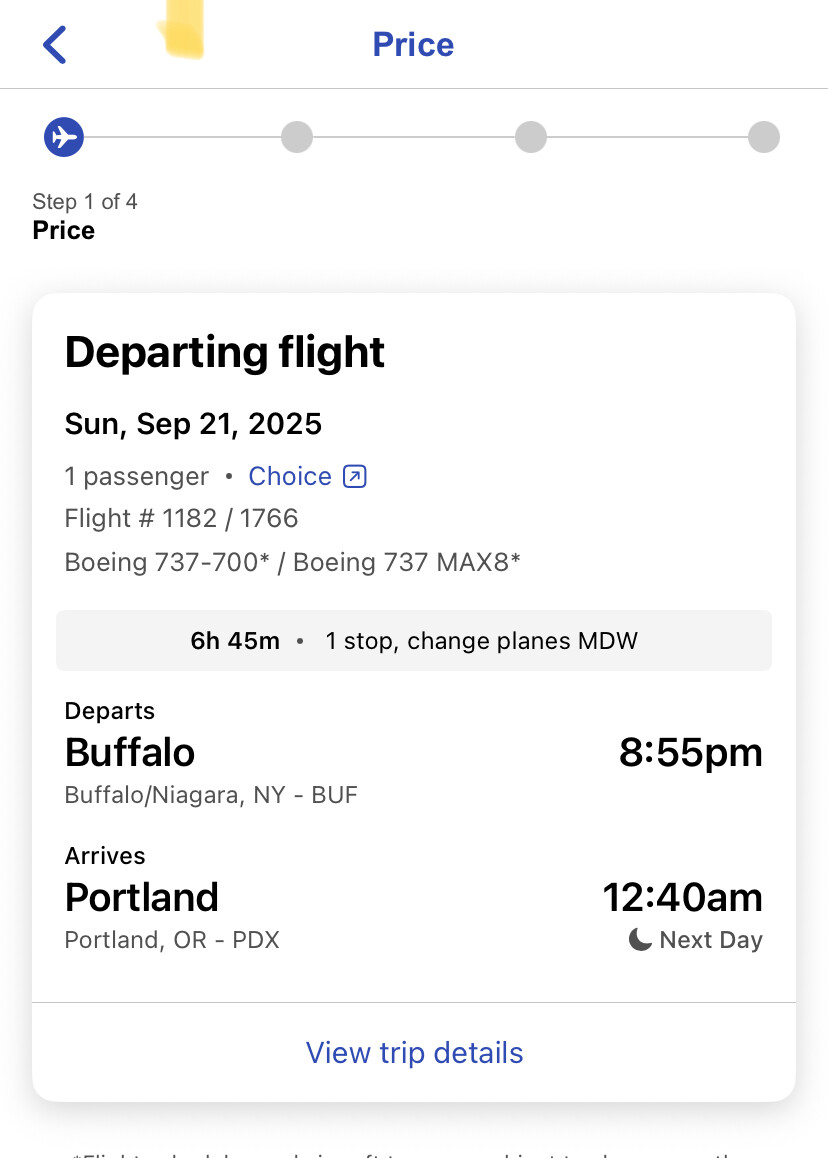Click the moon Next Day icon

click(x=640, y=940)
